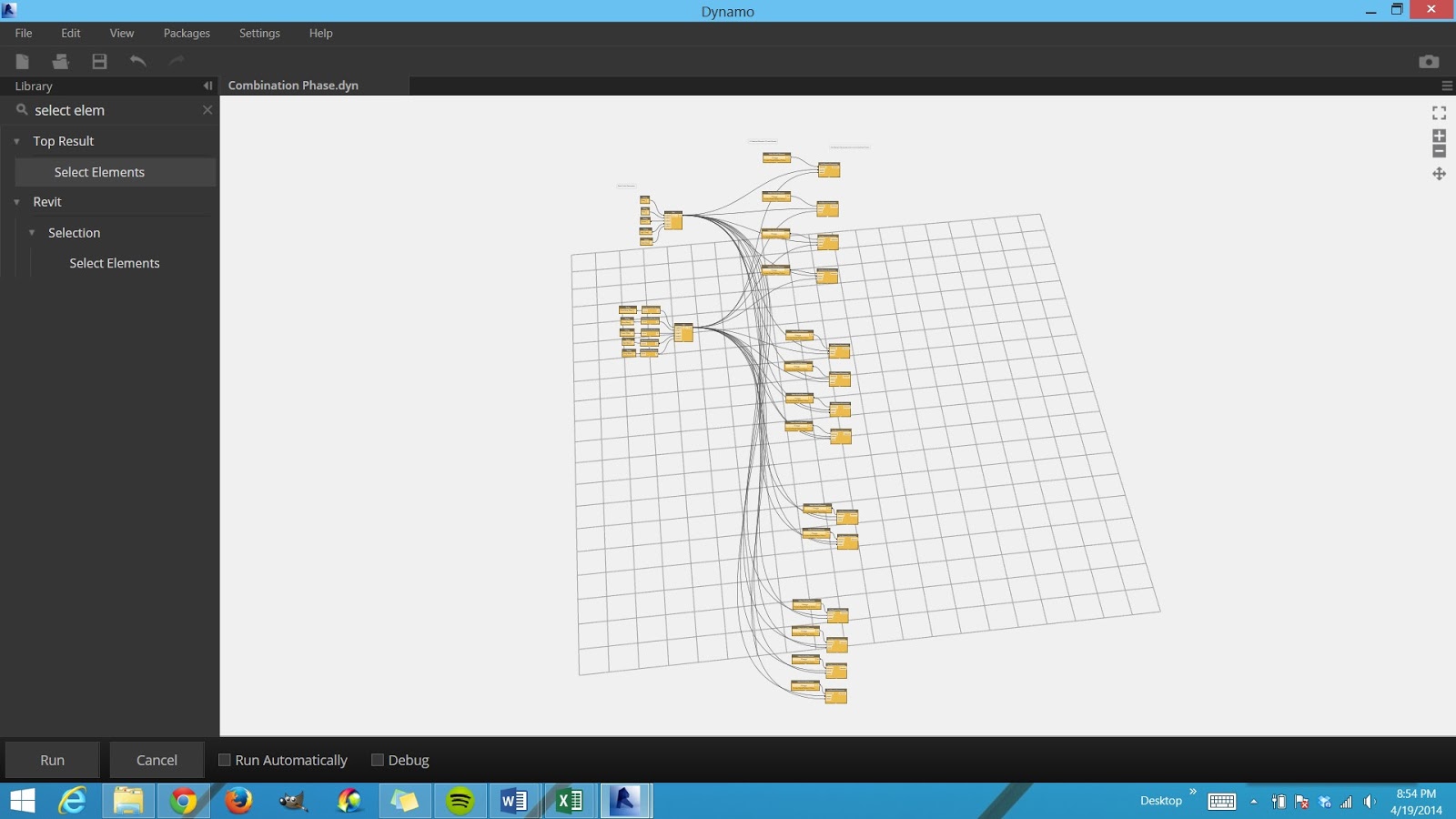Zoom to fit using the fit-view icon

[1439, 113]
